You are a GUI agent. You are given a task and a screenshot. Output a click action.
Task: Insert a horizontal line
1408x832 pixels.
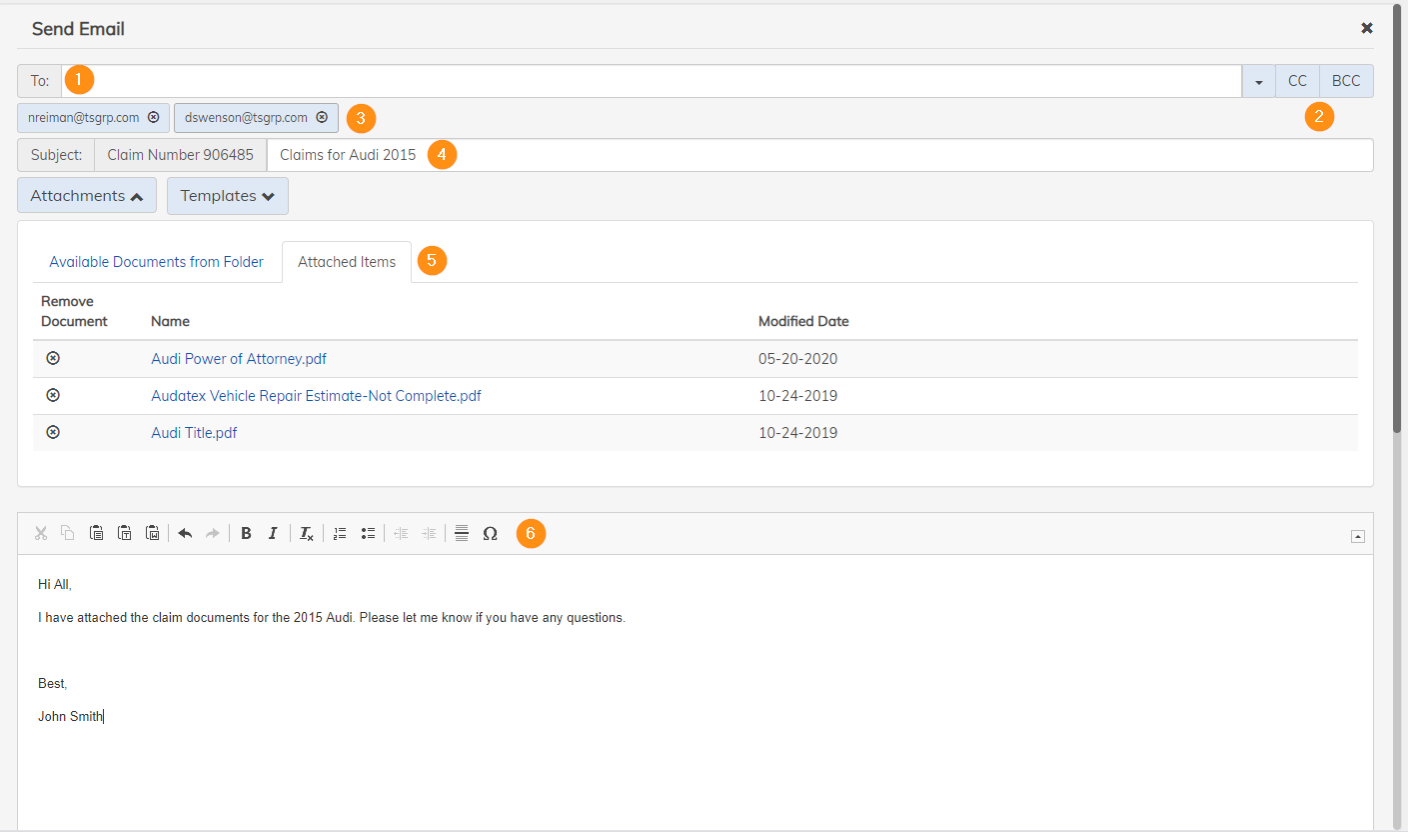(x=461, y=534)
